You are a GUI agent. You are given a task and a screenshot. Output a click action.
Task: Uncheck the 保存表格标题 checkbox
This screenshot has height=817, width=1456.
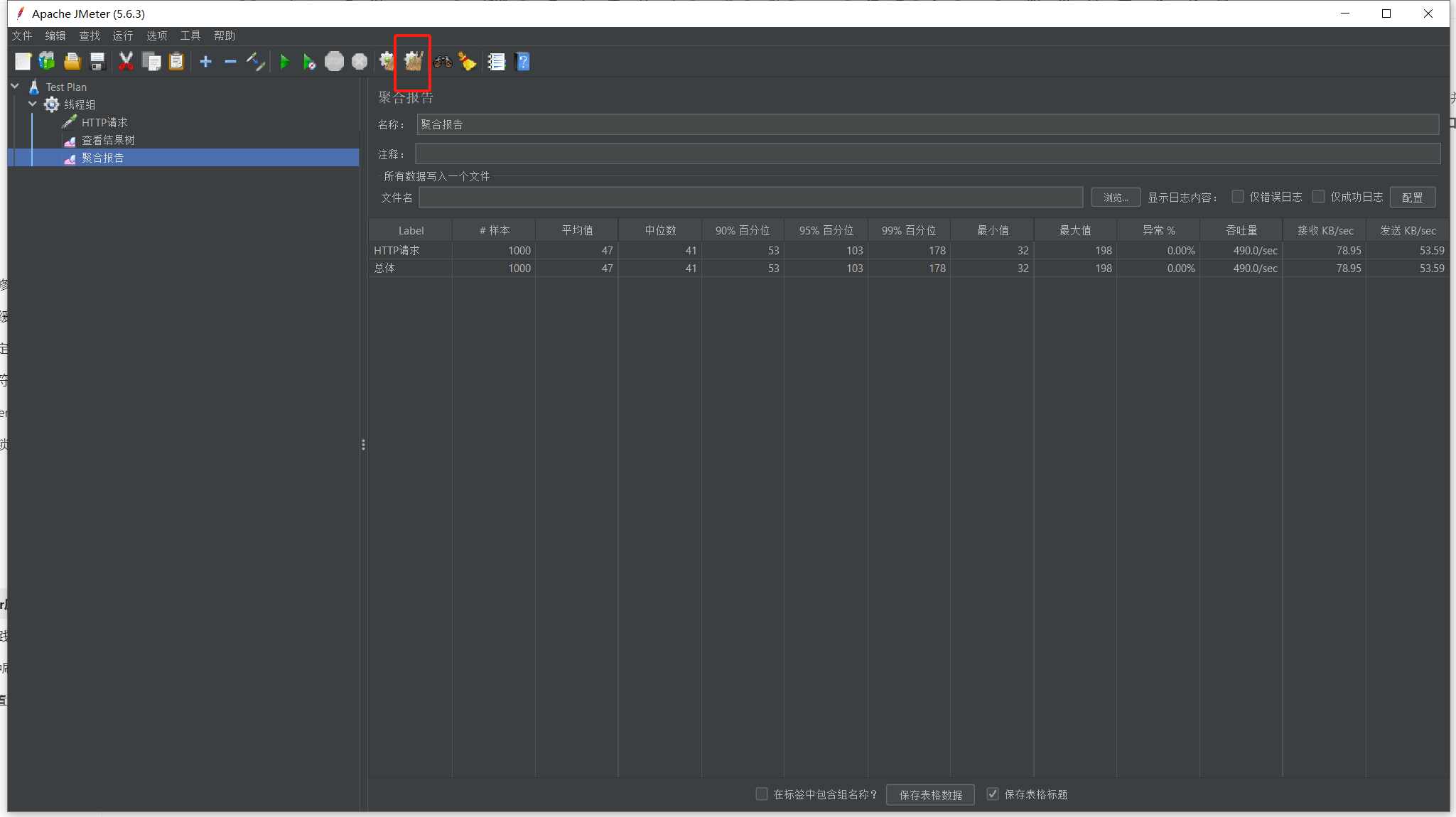point(993,794)
